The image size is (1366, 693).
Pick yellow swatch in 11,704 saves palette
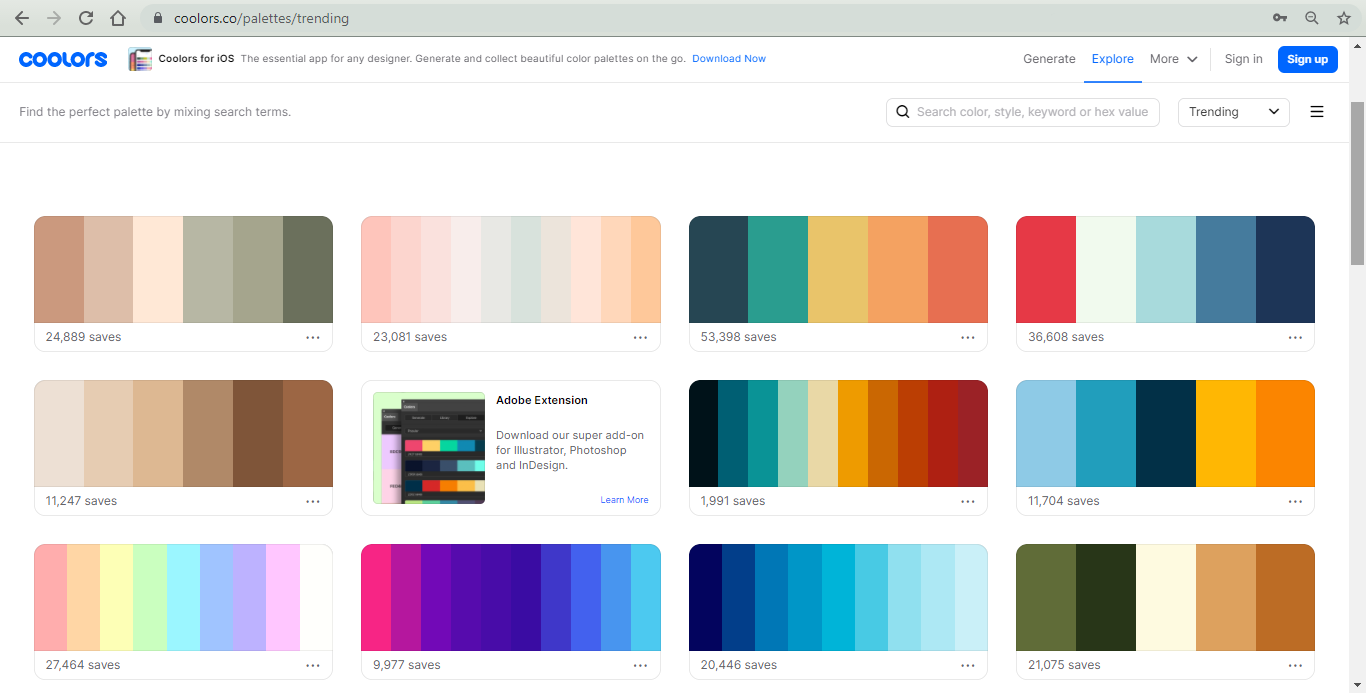[x=1225, y=433]
